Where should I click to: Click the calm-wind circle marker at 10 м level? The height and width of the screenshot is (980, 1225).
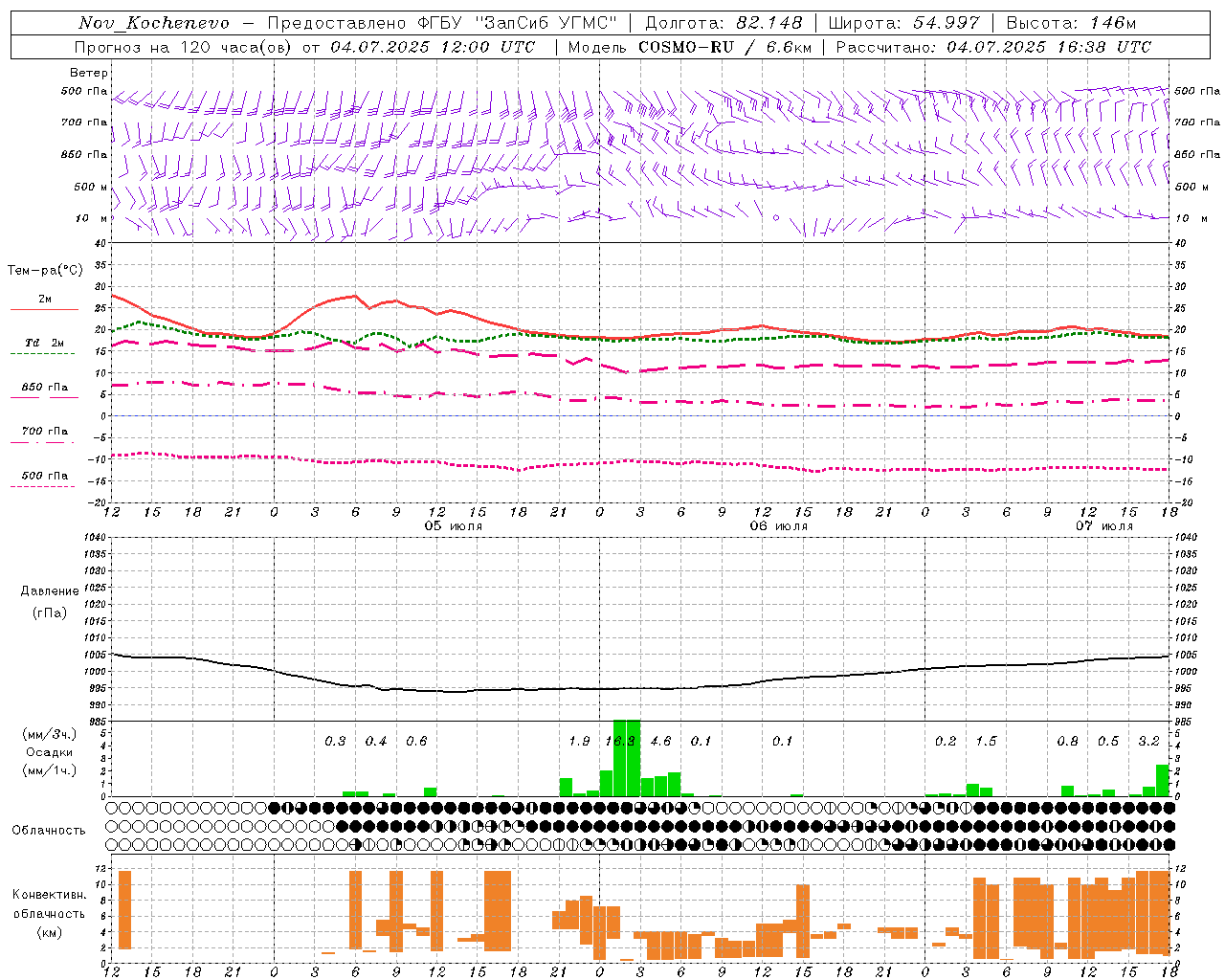coord(776,217)
